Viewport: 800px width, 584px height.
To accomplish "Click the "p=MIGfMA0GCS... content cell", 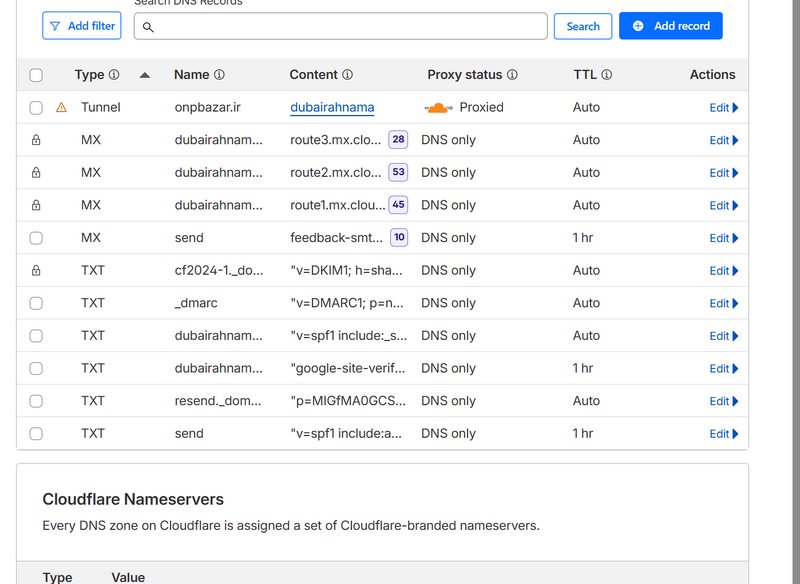I will click(x=348, y=401).
